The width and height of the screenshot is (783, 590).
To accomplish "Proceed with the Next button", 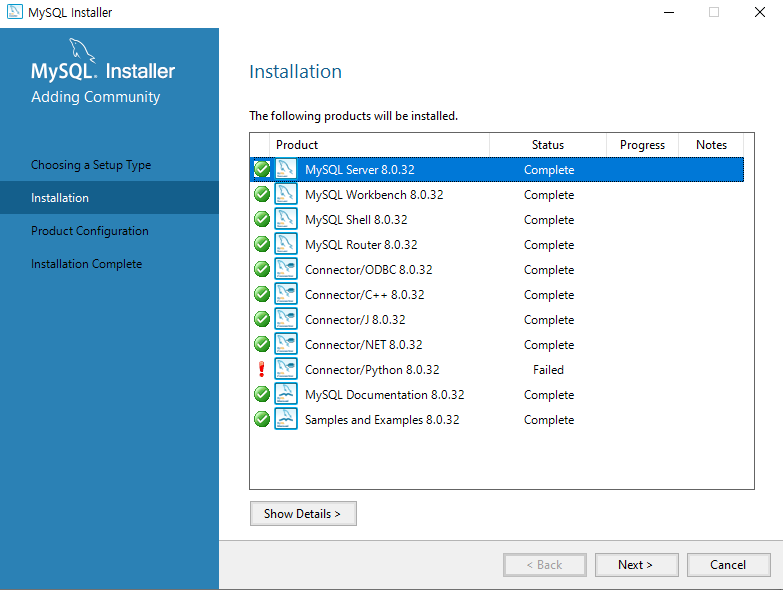I will pyautogui.click(x=636, y=565).
